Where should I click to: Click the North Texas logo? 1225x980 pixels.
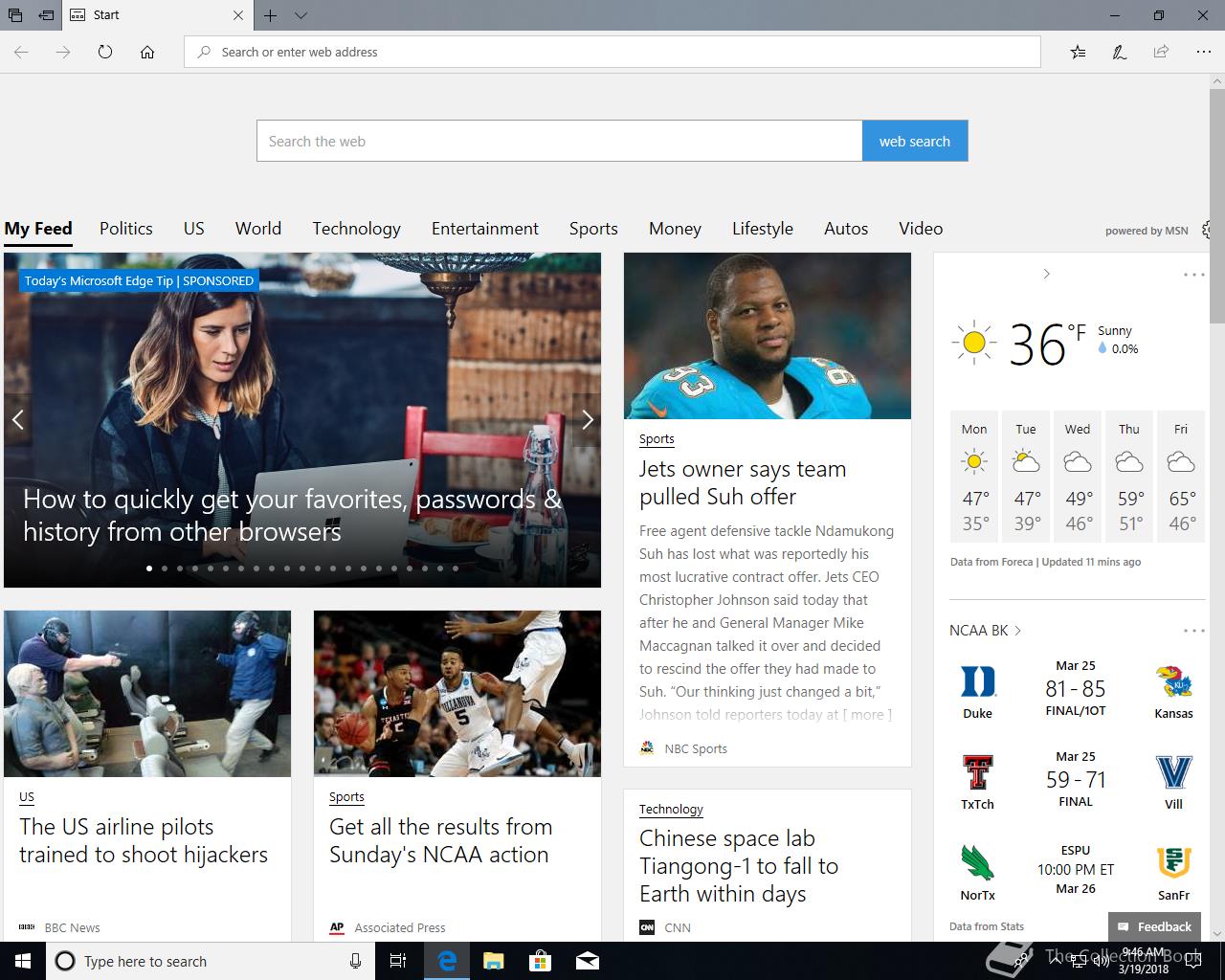pyautogui.click(x=978, y=863)
